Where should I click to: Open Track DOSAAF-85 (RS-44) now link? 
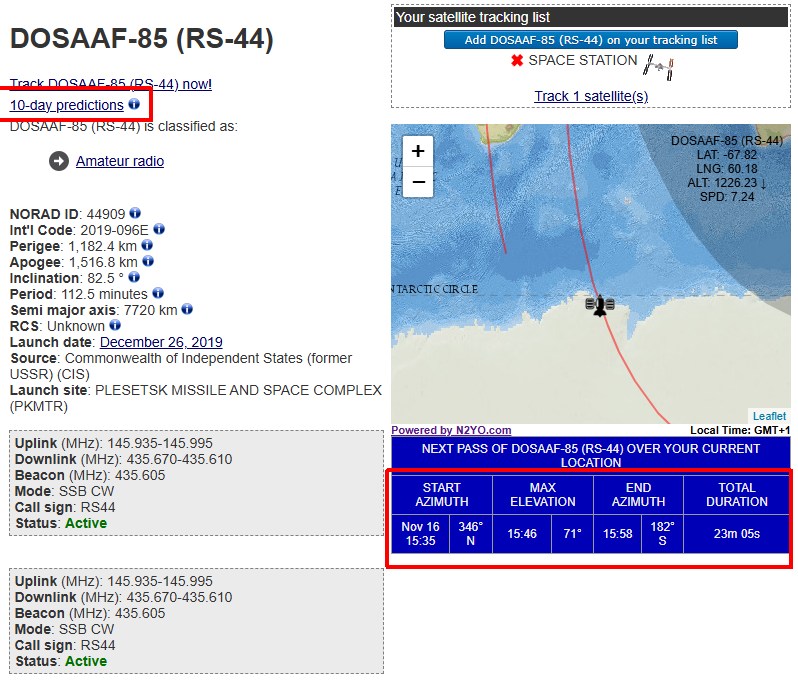pos(110,84)
